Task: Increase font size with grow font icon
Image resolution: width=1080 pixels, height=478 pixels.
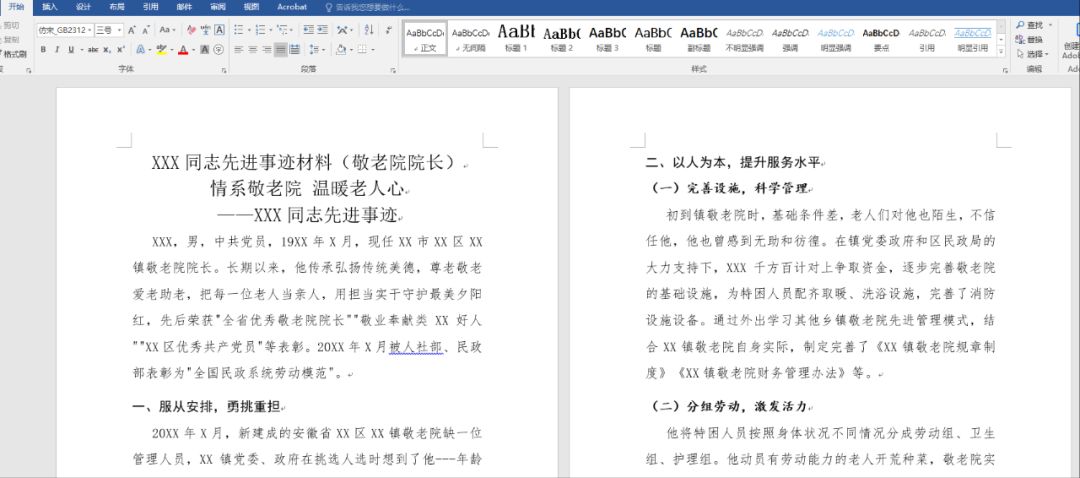Action: [x=132, y=30]
